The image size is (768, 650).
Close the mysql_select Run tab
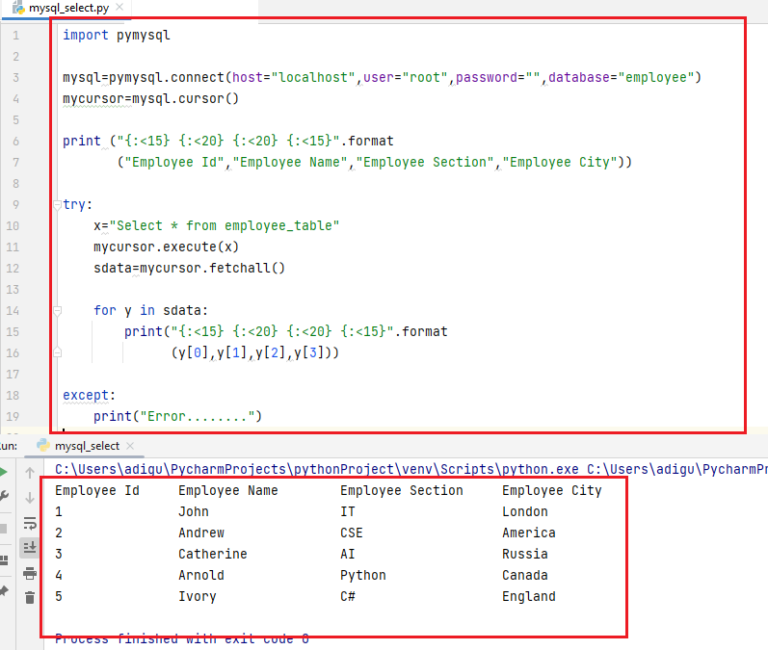coord(130,446)
